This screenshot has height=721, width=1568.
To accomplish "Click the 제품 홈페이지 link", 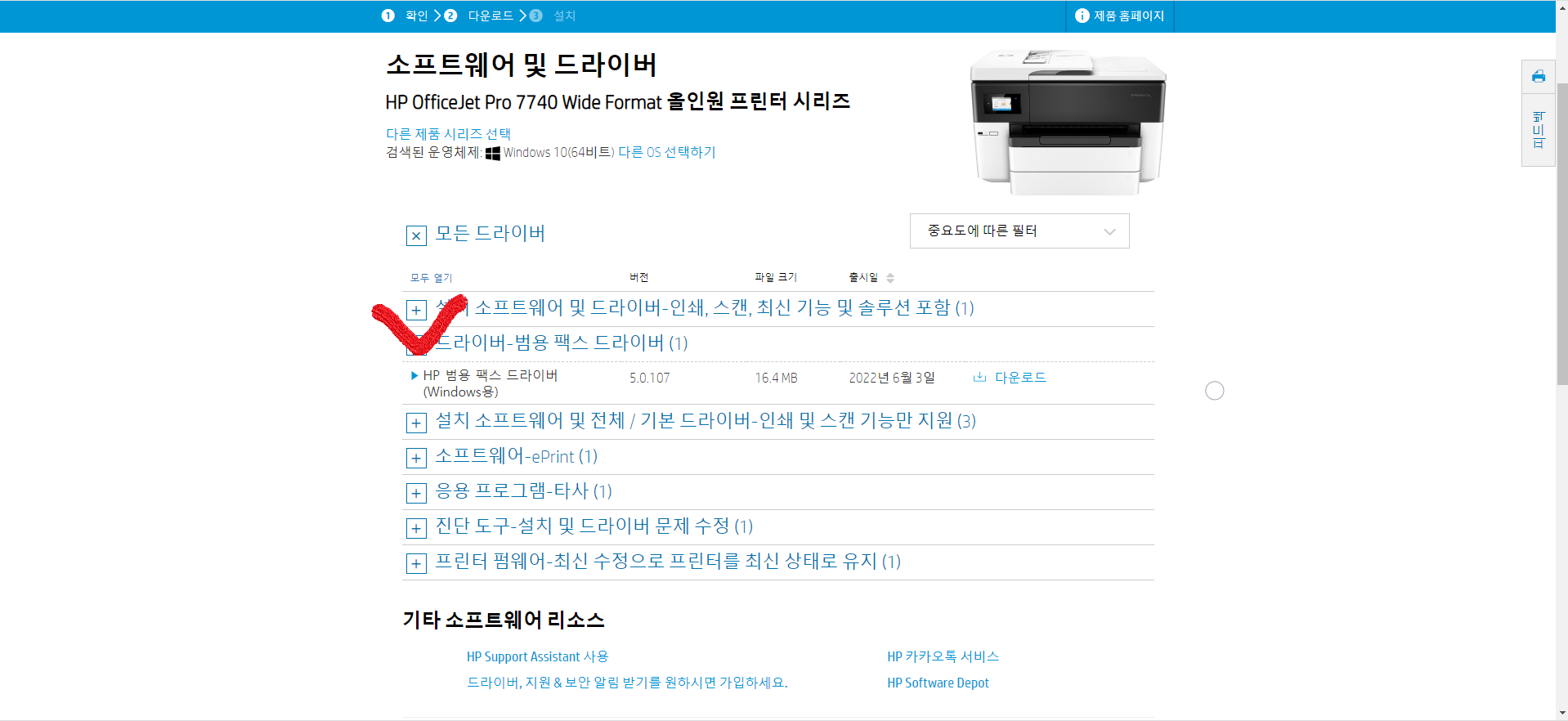I will coord(1129,16).
